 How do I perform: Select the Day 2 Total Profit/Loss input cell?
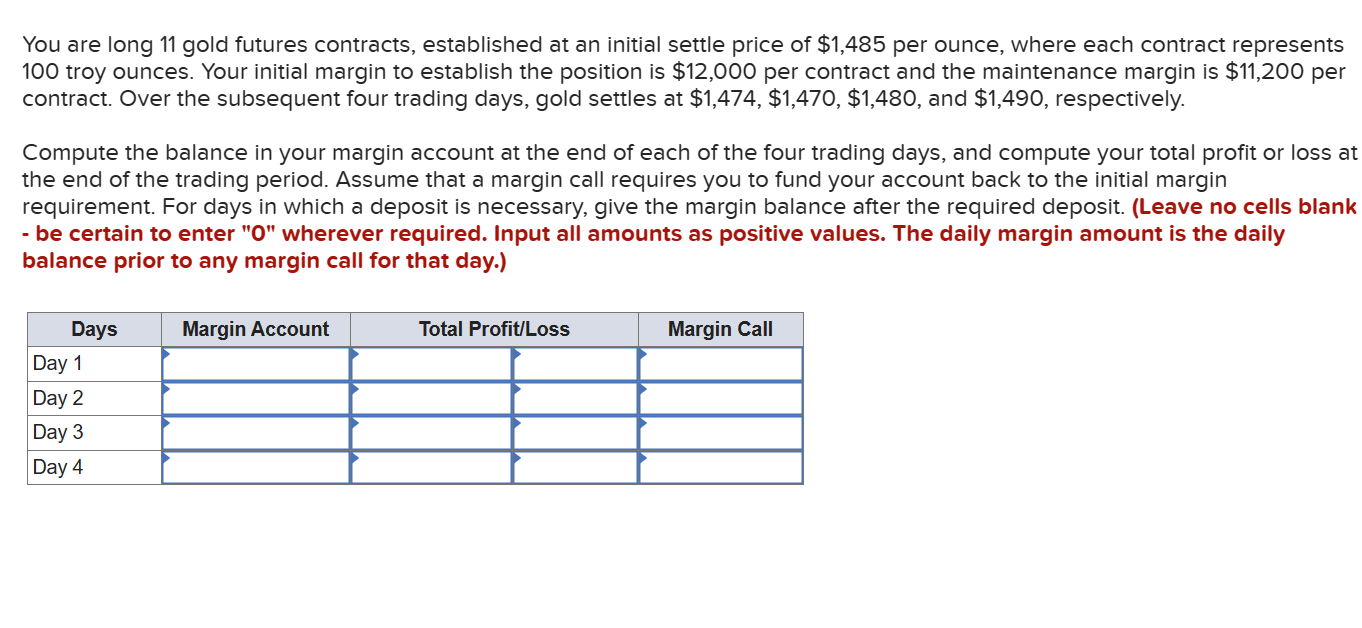(430, 398)
